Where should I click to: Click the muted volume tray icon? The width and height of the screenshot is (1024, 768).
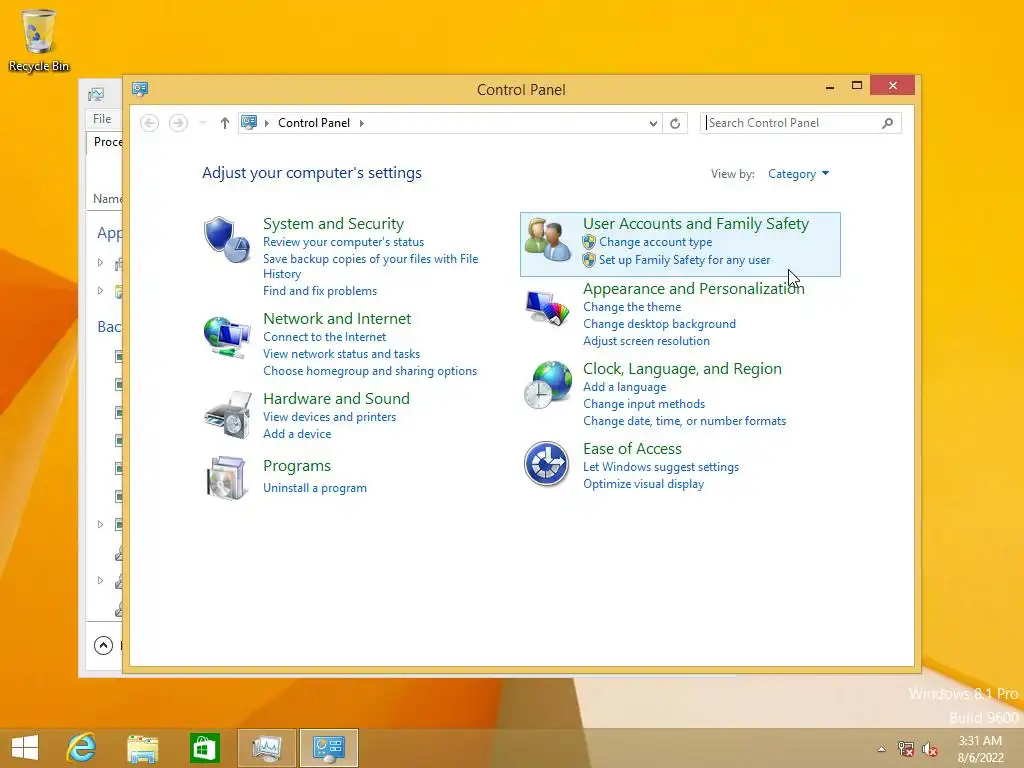(x=930, y=748)
